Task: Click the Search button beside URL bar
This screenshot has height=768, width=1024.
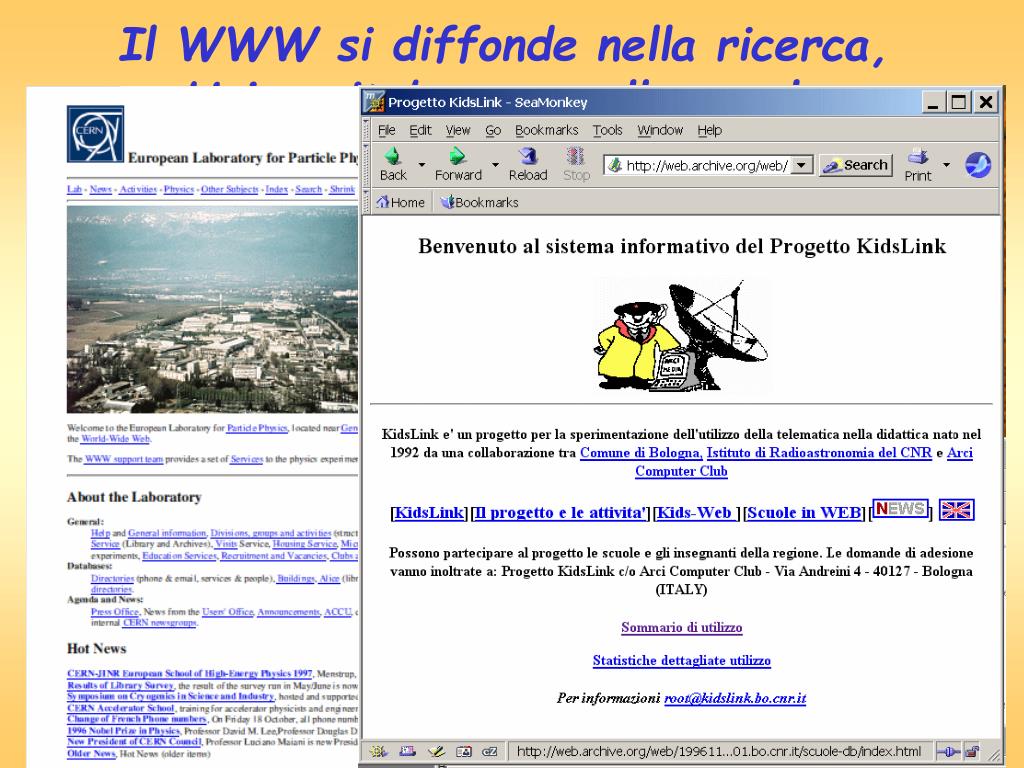Action: [856, 165]
